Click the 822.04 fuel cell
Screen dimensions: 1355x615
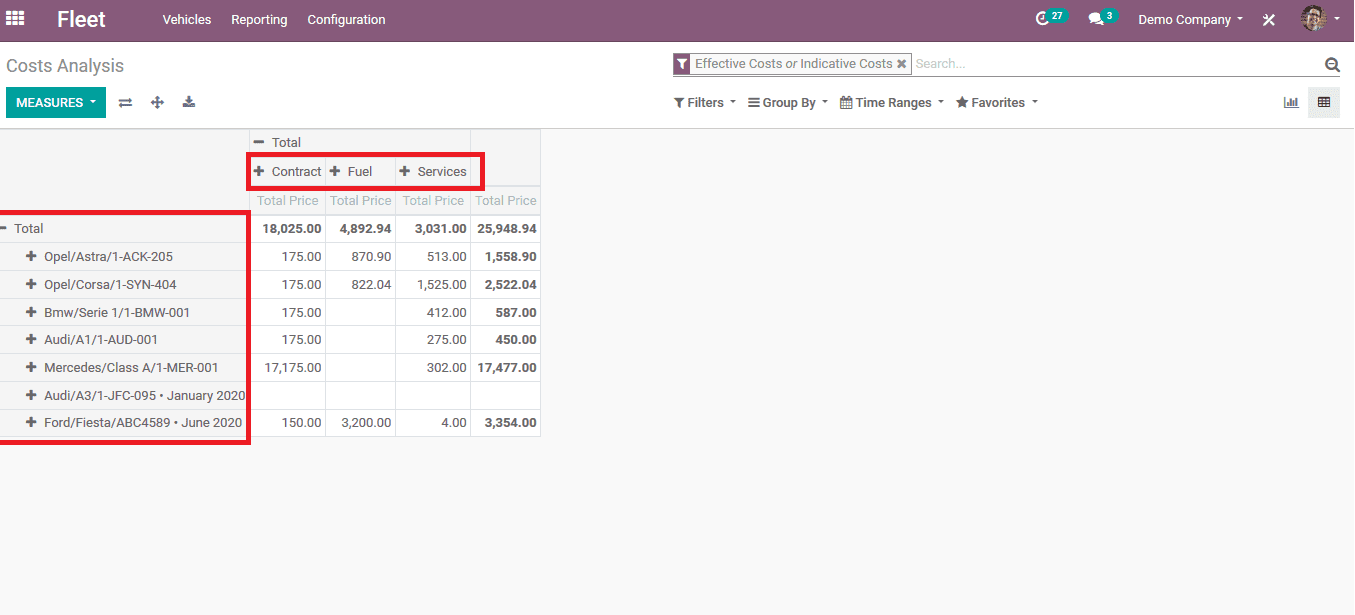click(360, 285)
